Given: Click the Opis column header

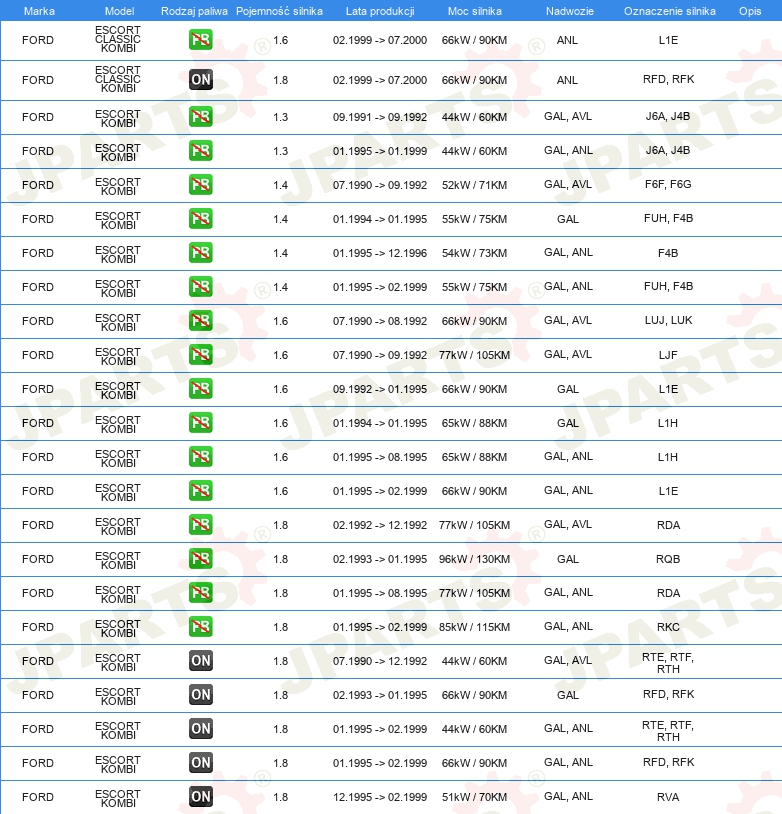Looking at the screenshot, I should (750, 11).
